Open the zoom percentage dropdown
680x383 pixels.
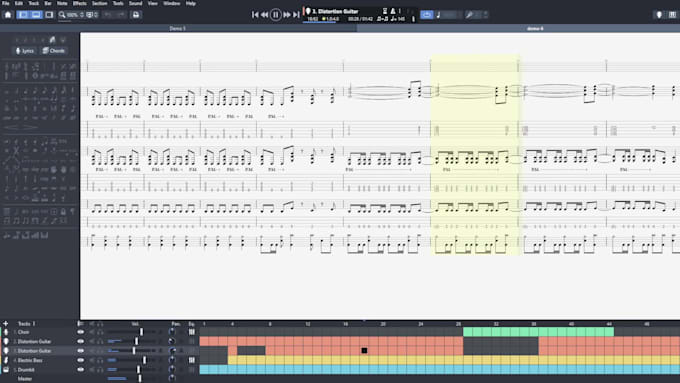75,15
